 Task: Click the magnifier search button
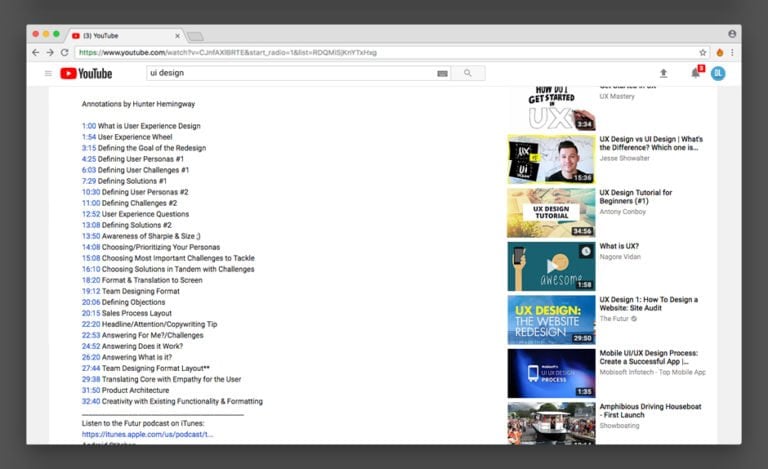pyautogui.click(x=468, y=73)
